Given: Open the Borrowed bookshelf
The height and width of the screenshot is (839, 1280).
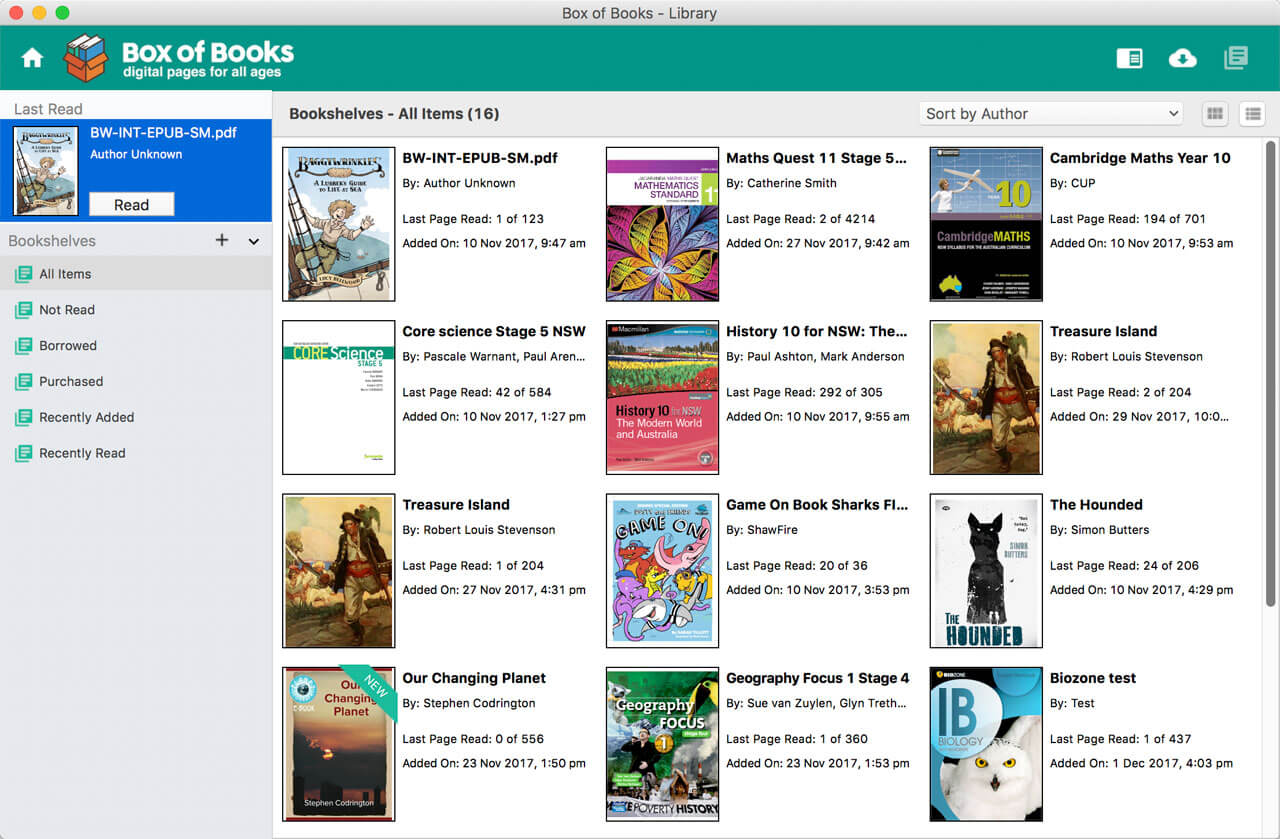Looking at the screenshot, I should (x=136, y=346).
